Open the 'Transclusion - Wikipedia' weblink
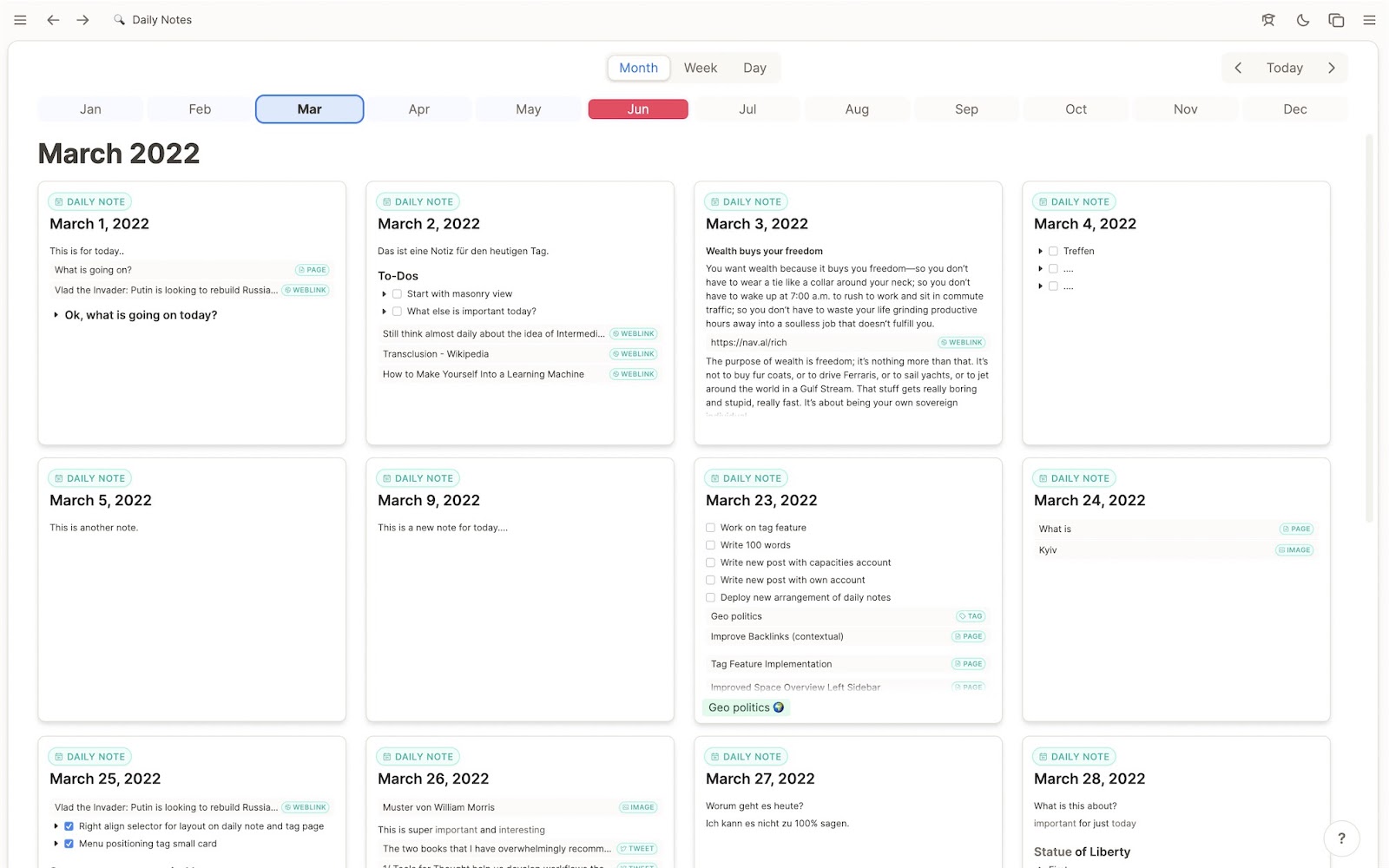 [436, 353]
